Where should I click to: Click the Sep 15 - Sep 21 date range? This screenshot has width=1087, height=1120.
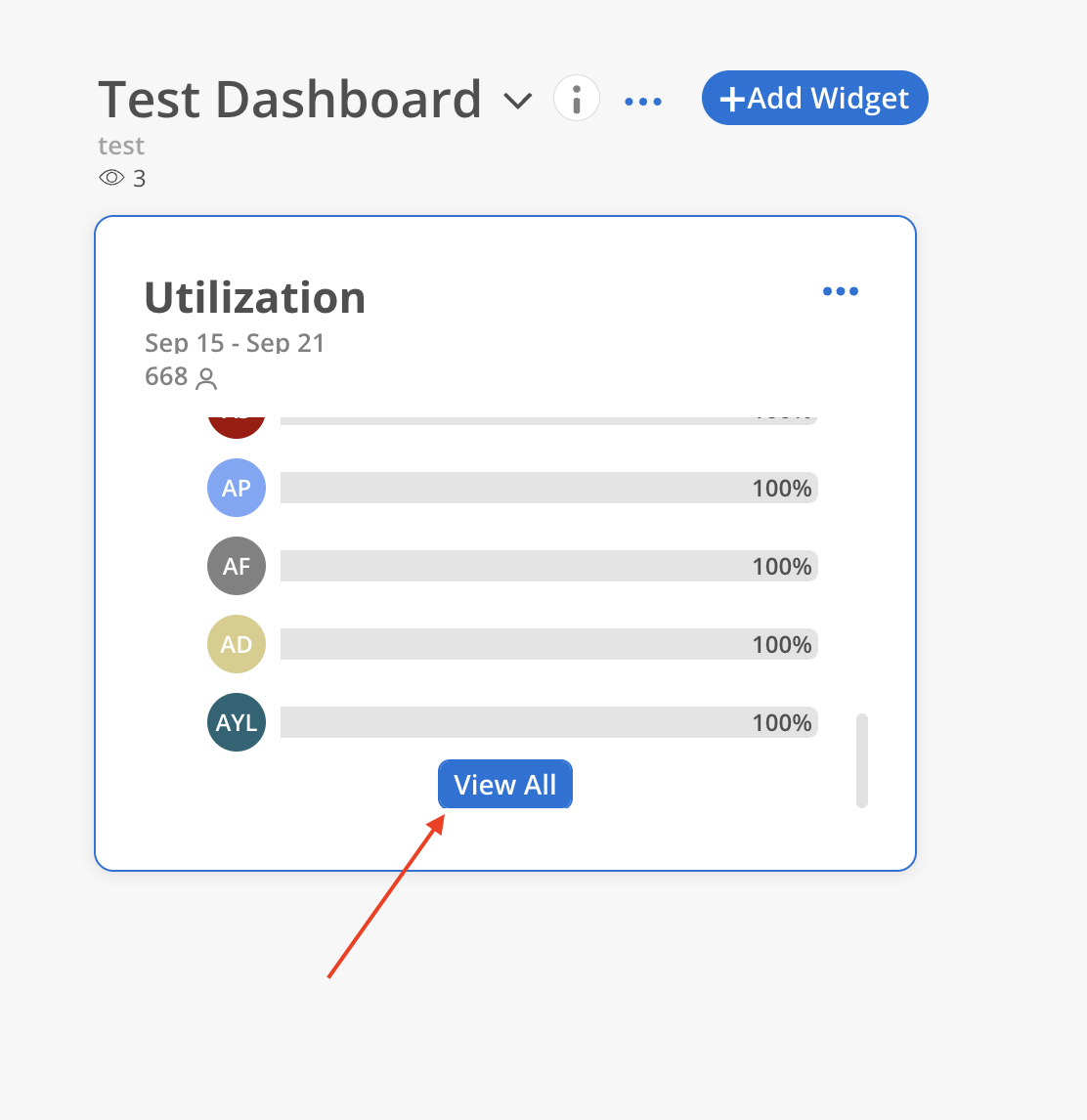coord(235,343)
